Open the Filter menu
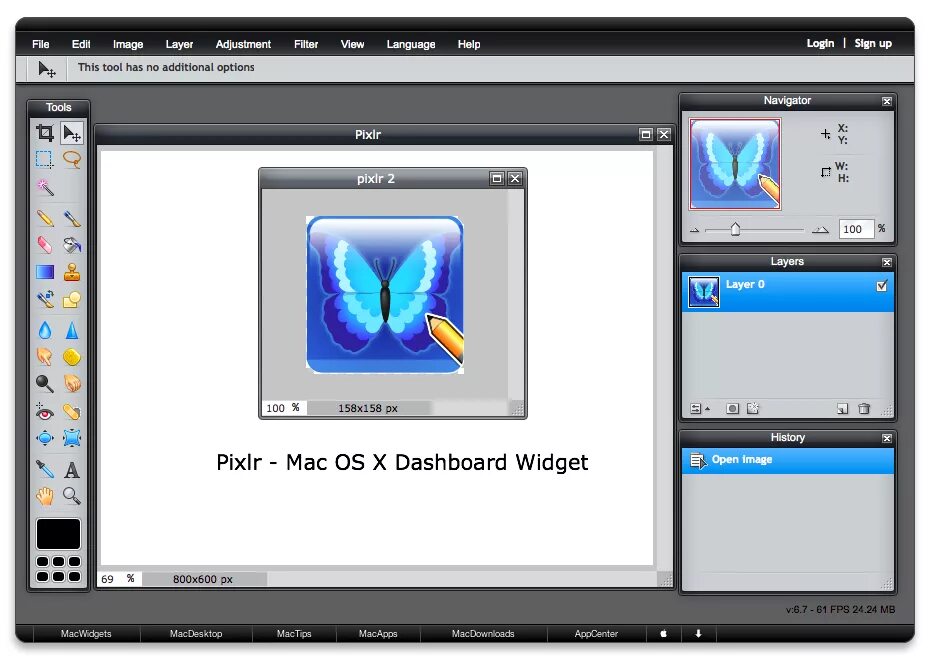The width and height of the screenshot is (931, 663). (306, 44)
